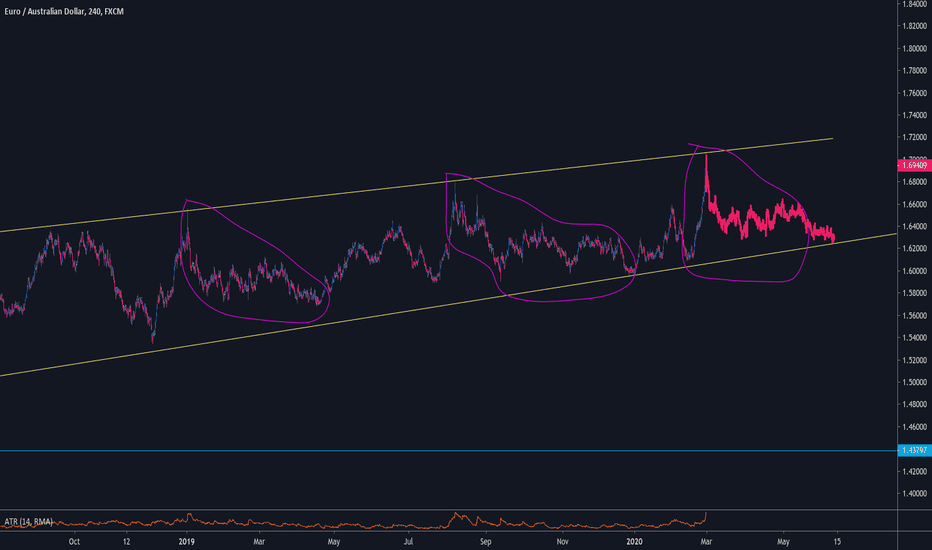Click the 2019 label on the time axis
932x550 pixels.
pyautogui.click(x=187, y=542)
